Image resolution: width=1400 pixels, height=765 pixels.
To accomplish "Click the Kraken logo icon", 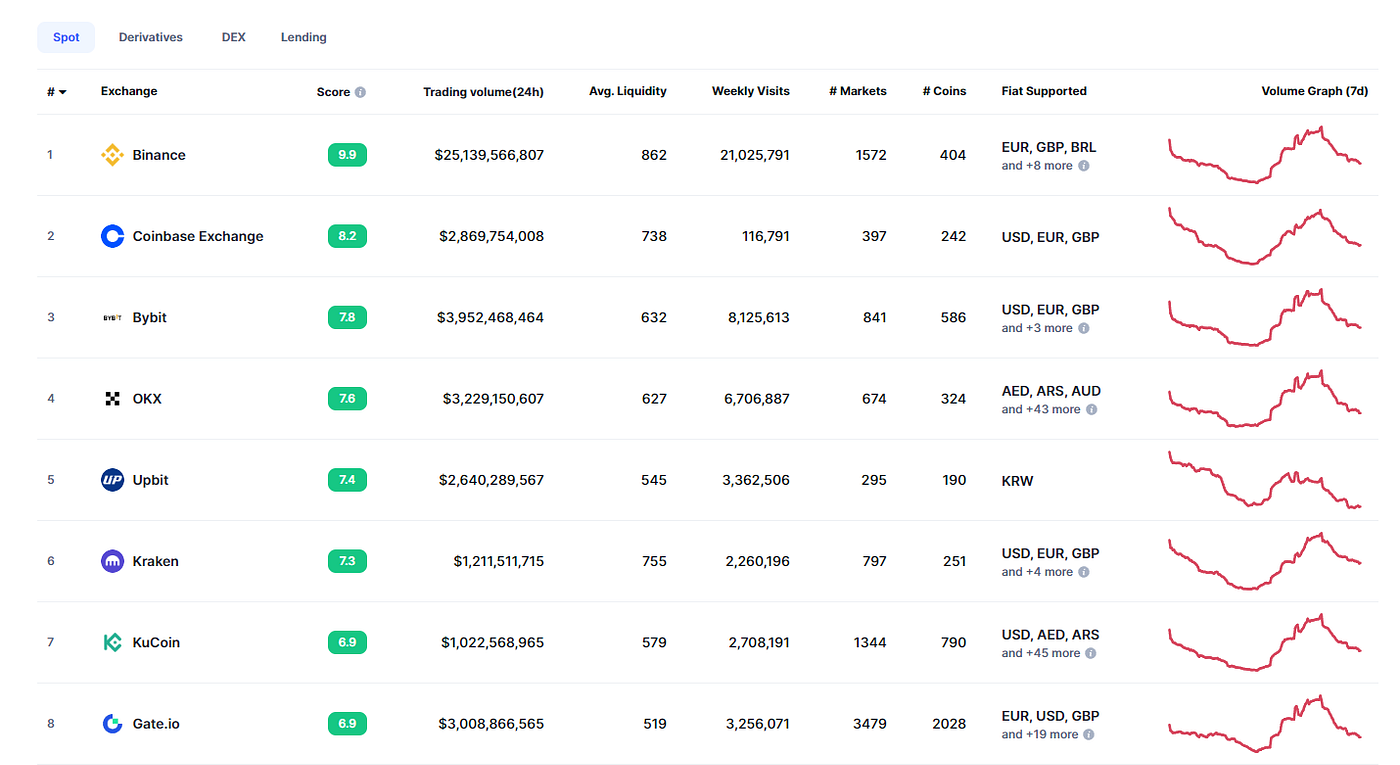I will [112, 561].
